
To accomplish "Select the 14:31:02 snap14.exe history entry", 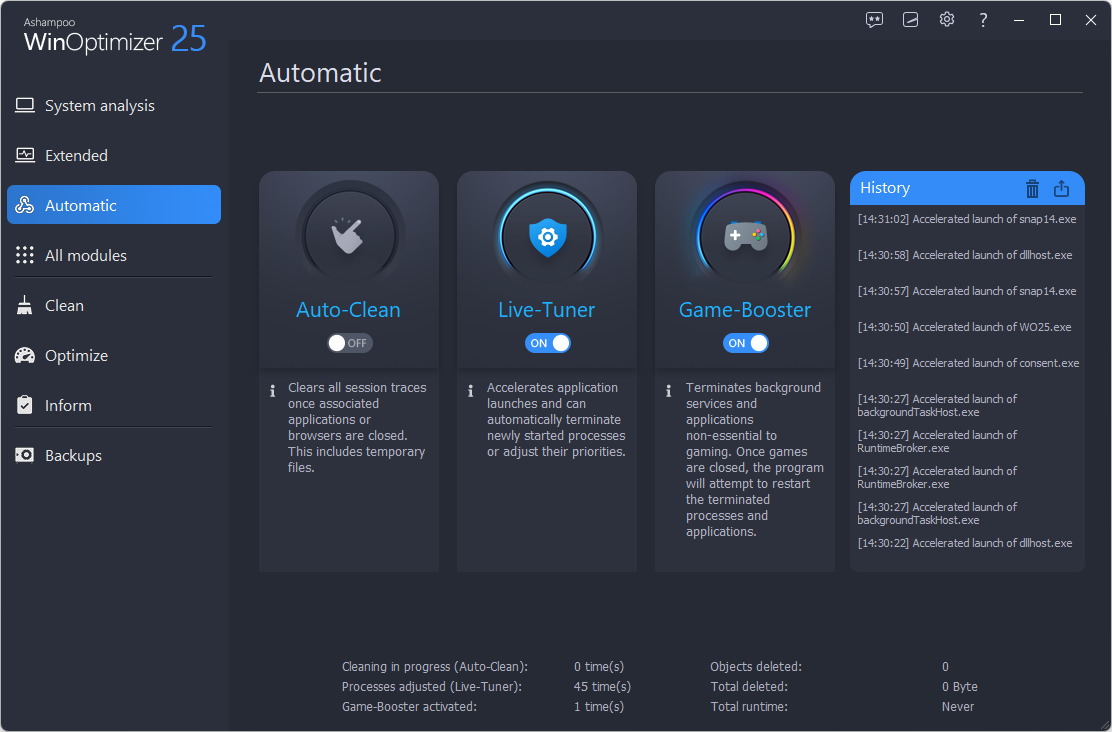I will pos(967,219).
